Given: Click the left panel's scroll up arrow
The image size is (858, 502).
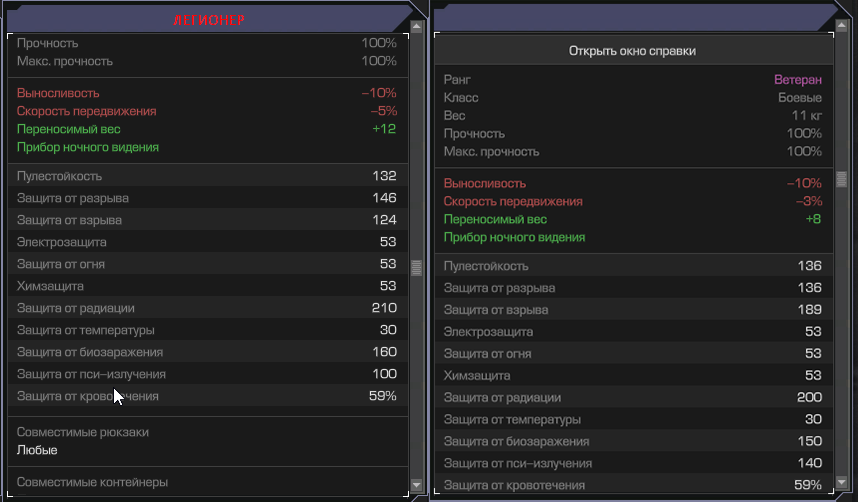Looking at the screenshot, I should coord(418,42).
